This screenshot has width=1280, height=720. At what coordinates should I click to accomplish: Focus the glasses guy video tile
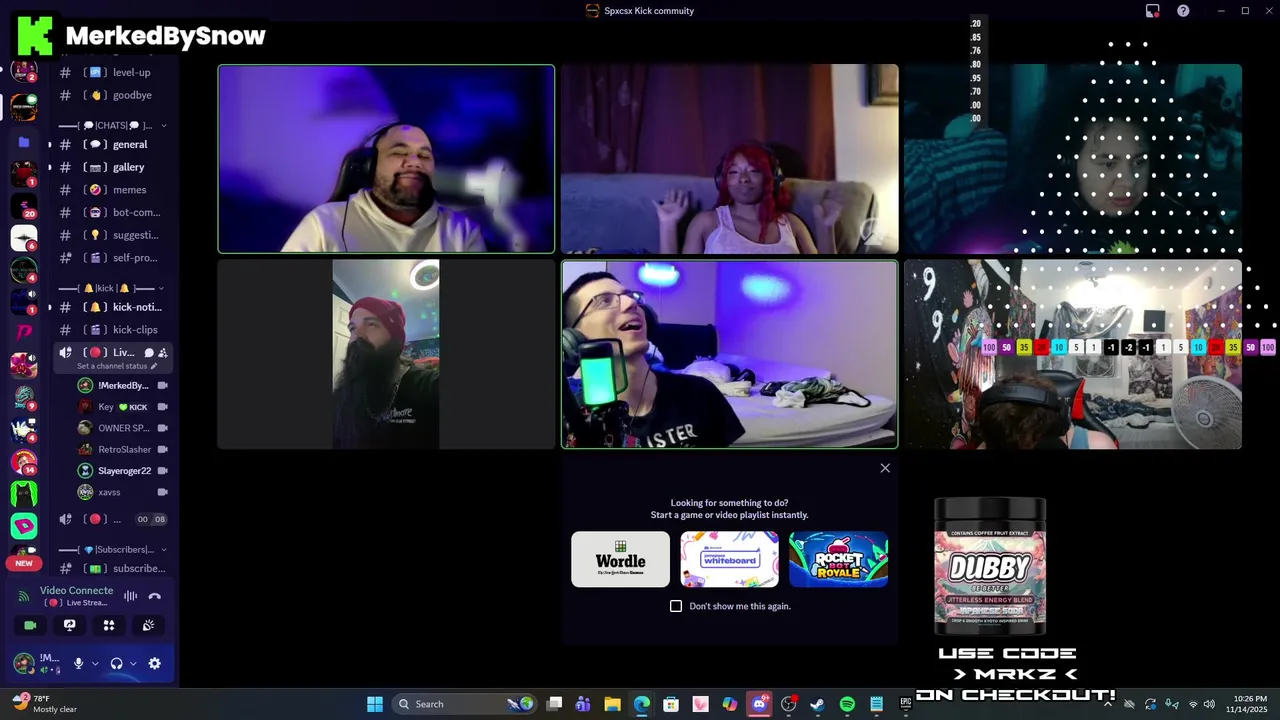pos(730,355)
